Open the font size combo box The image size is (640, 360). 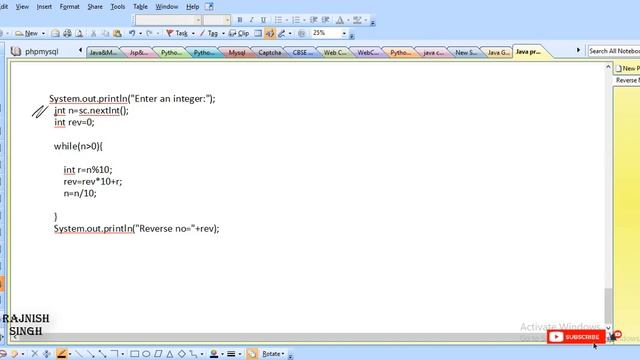pos(217,20)
